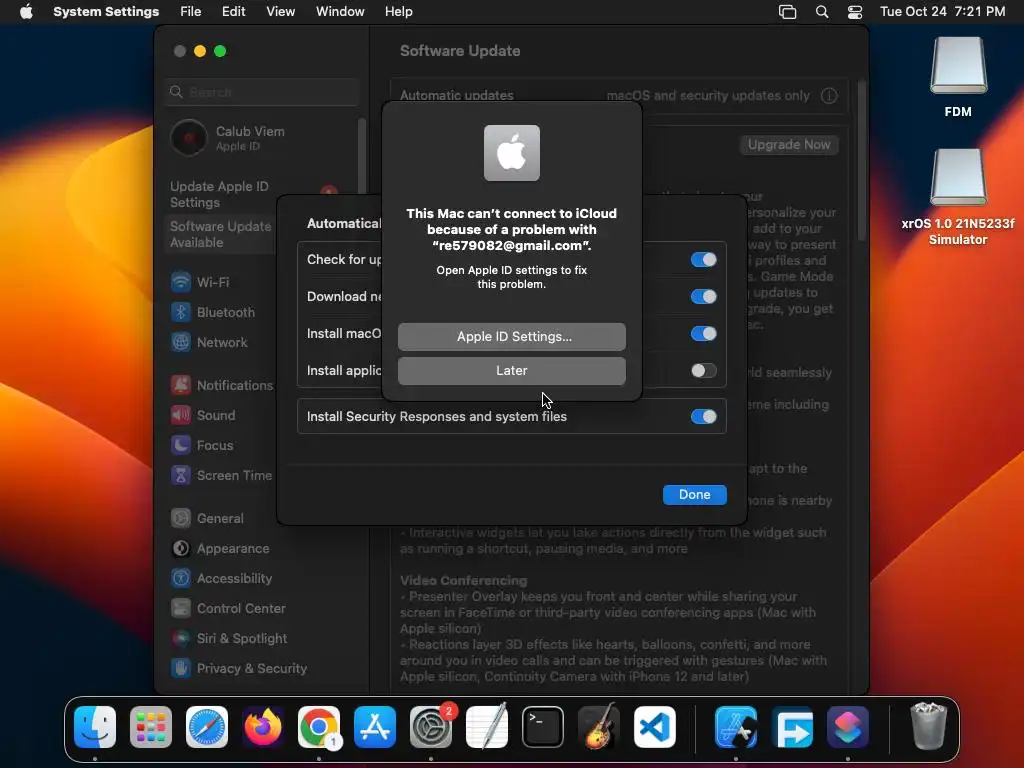Open Migration Assistant icon in Dock
The image size is (1024, 768).
tap(792, 727)
